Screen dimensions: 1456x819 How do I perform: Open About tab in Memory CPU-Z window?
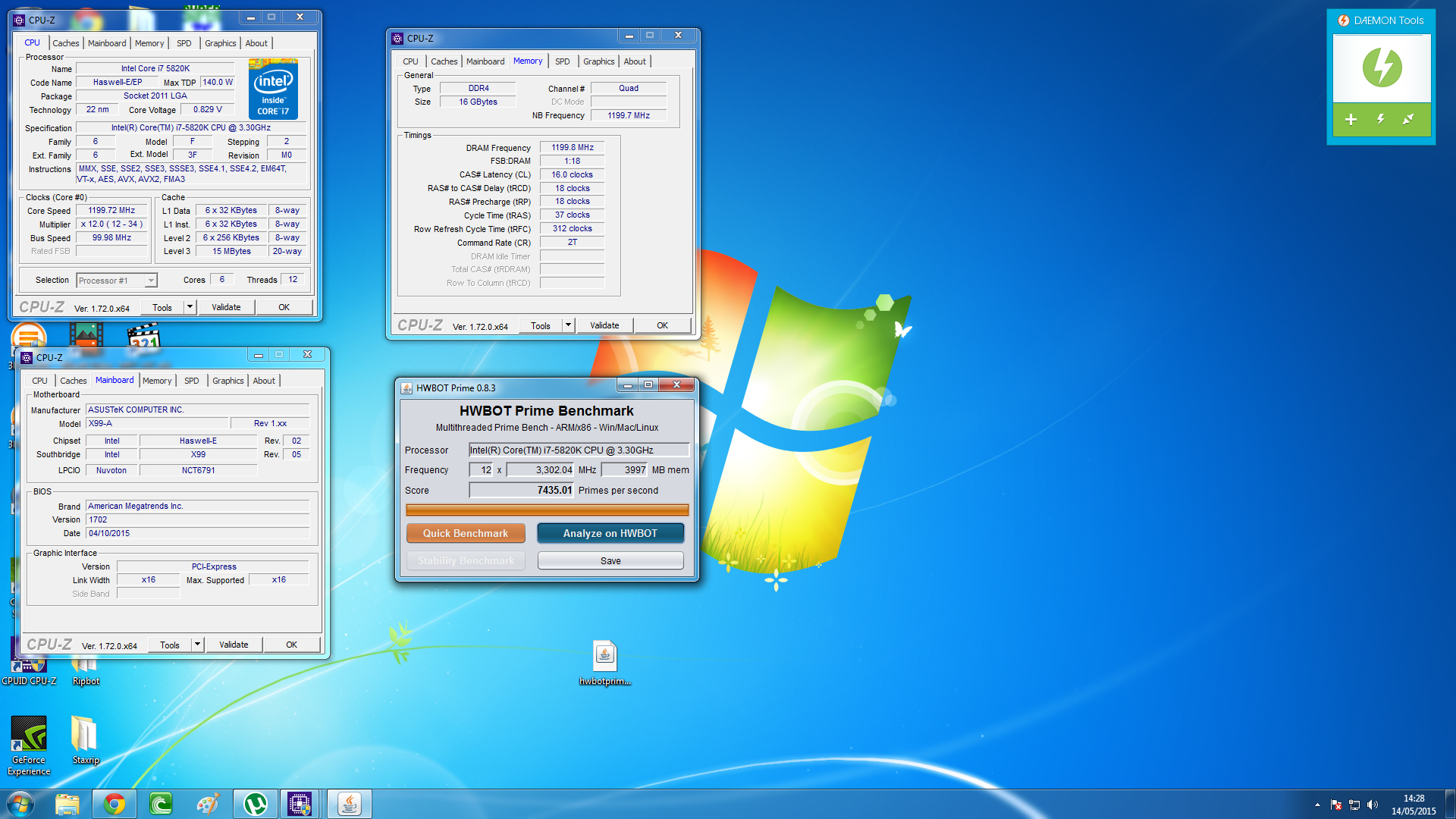click(x=635, y=61)
